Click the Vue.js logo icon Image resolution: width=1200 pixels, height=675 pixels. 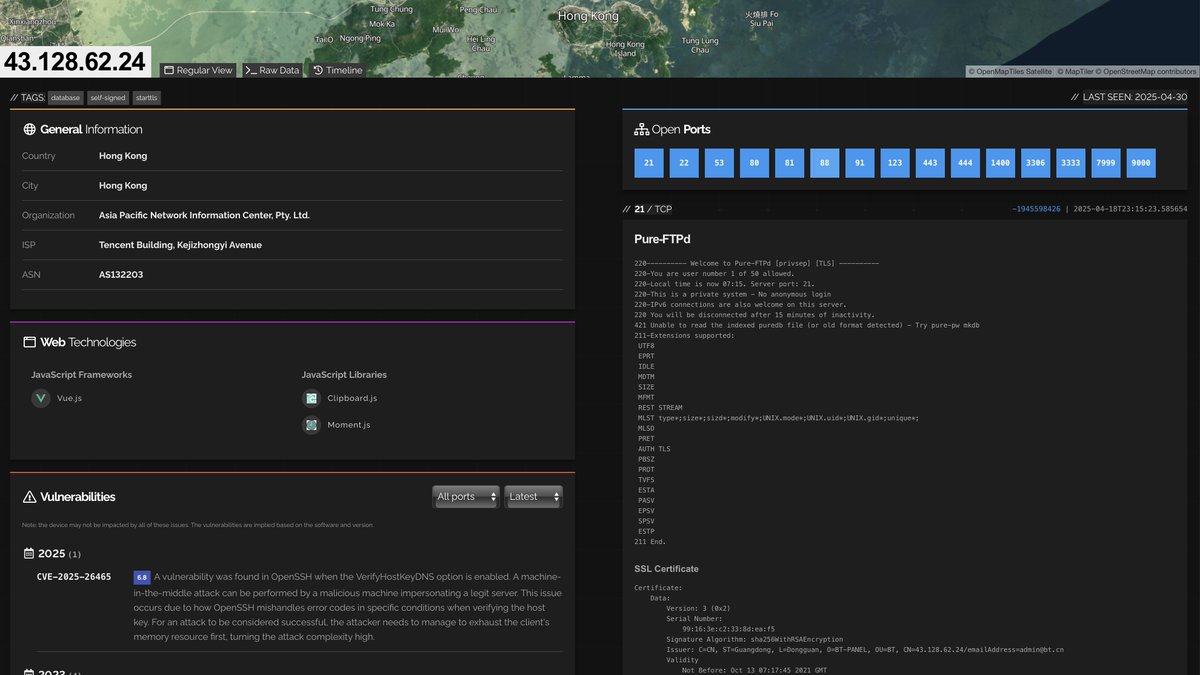[41, 398]
